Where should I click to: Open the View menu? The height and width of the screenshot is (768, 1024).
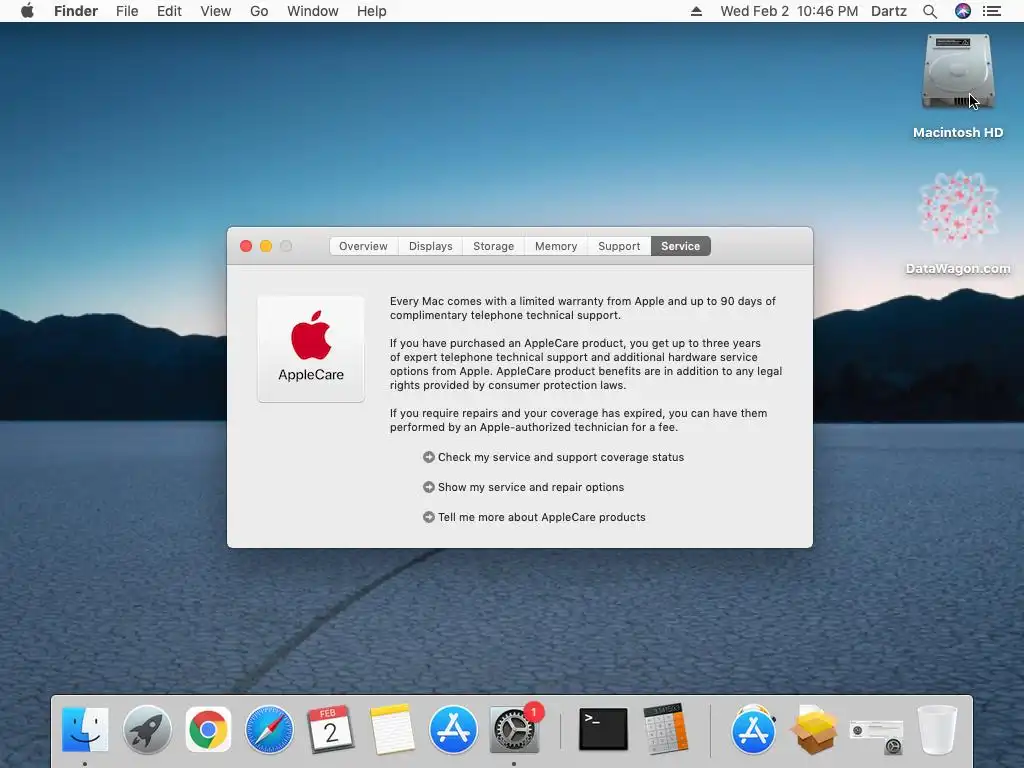tap(216, 11)
